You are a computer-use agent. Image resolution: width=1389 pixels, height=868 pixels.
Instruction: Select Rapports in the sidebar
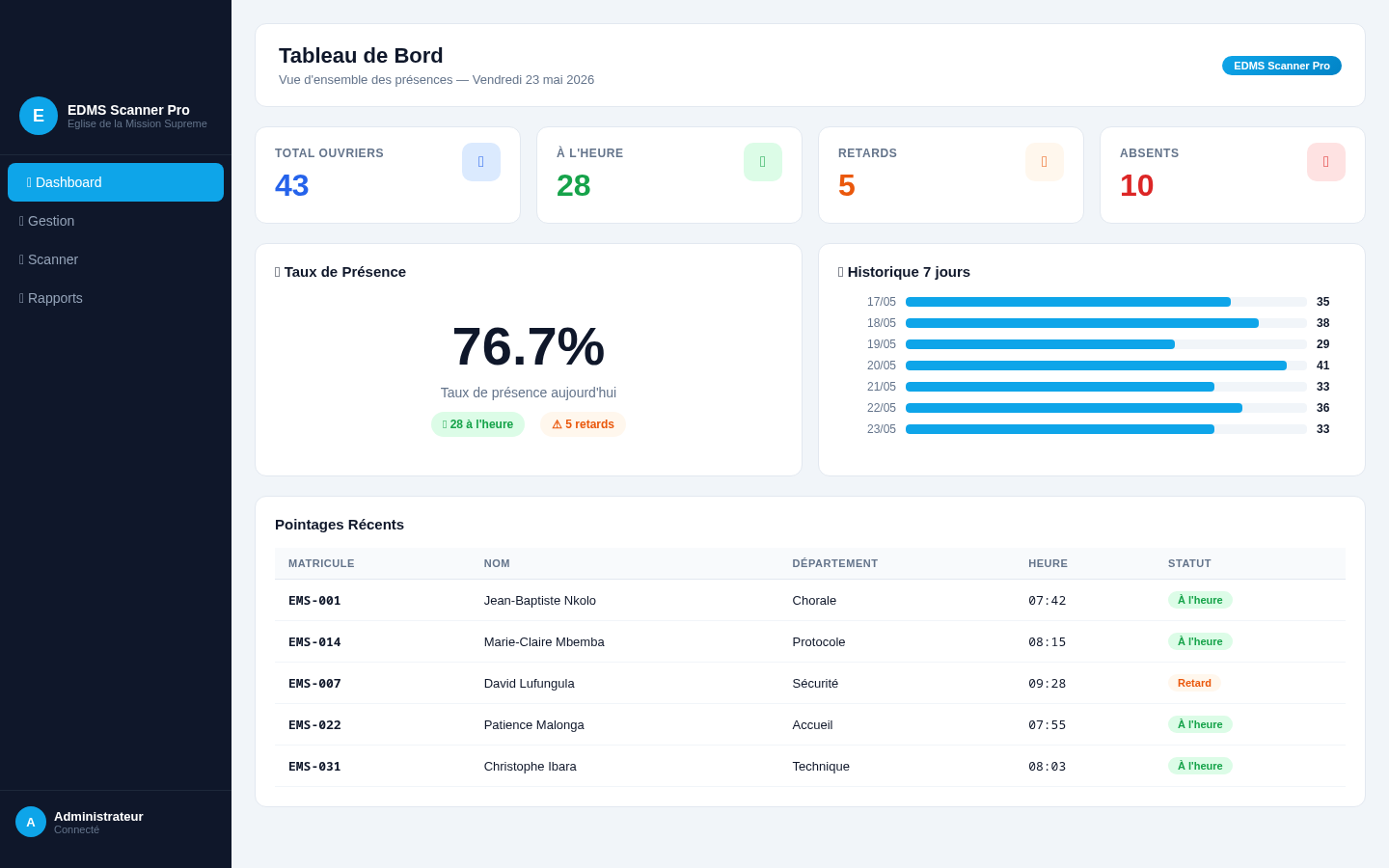coord(116,298)
